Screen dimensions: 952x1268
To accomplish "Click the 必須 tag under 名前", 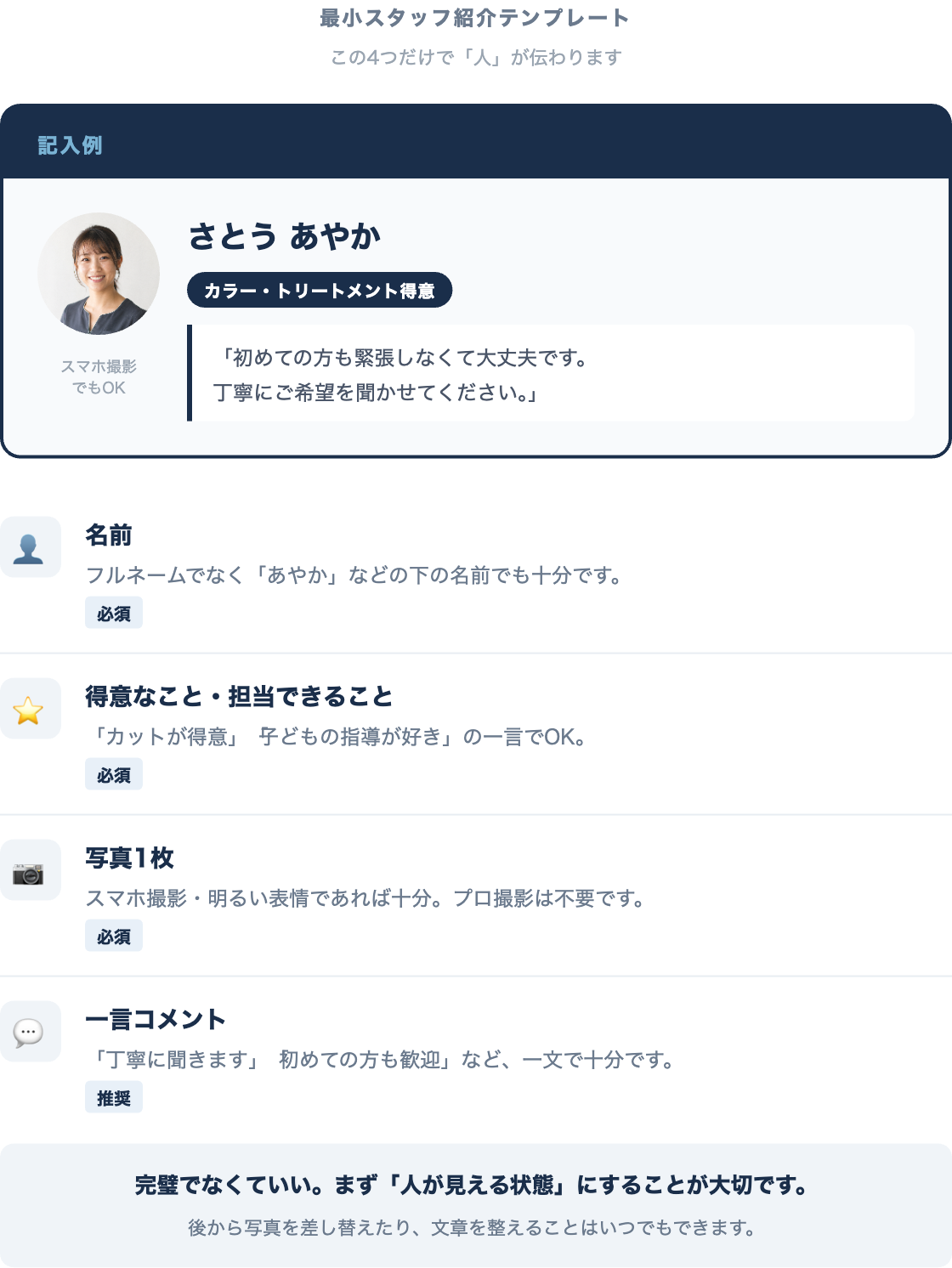I will tap(114, 614).
